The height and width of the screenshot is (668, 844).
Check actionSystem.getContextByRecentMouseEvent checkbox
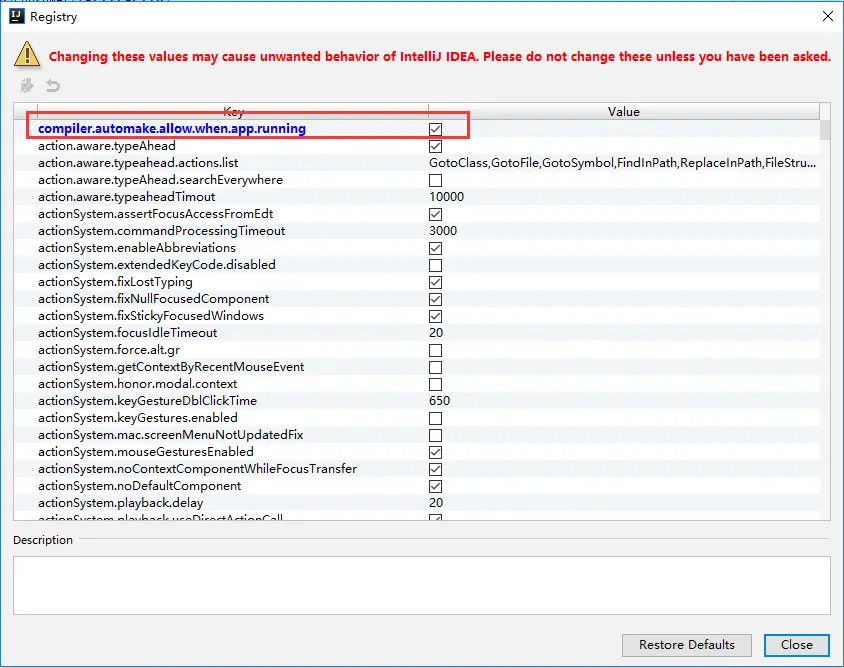tap(435, 367)
